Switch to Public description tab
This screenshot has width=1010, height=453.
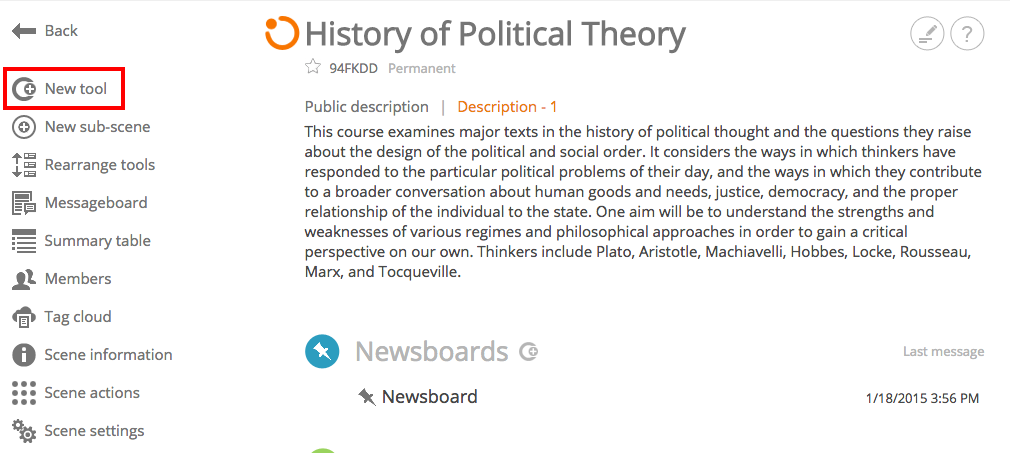[367, 107]
